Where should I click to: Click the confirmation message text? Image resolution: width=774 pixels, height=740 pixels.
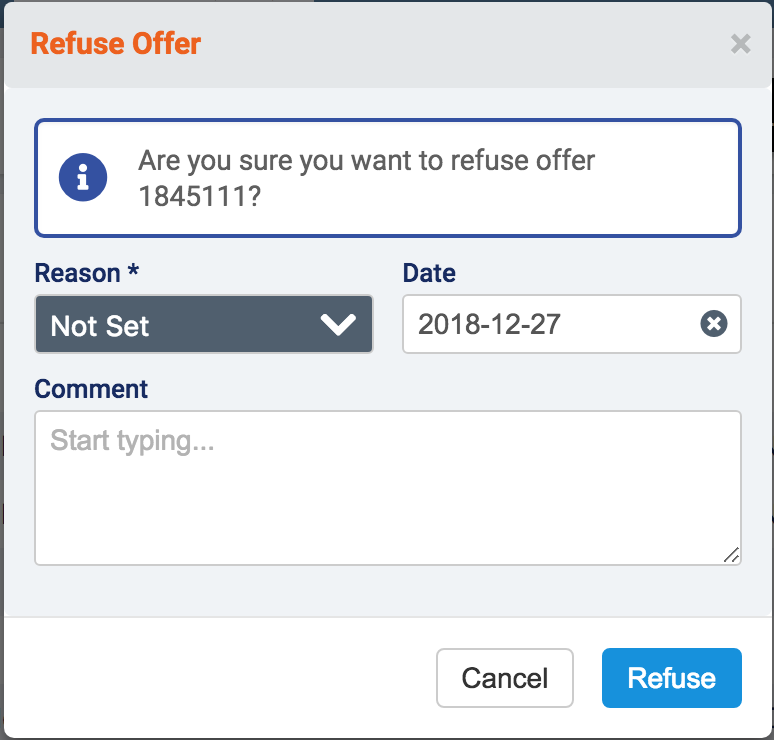tap(366, 161)
